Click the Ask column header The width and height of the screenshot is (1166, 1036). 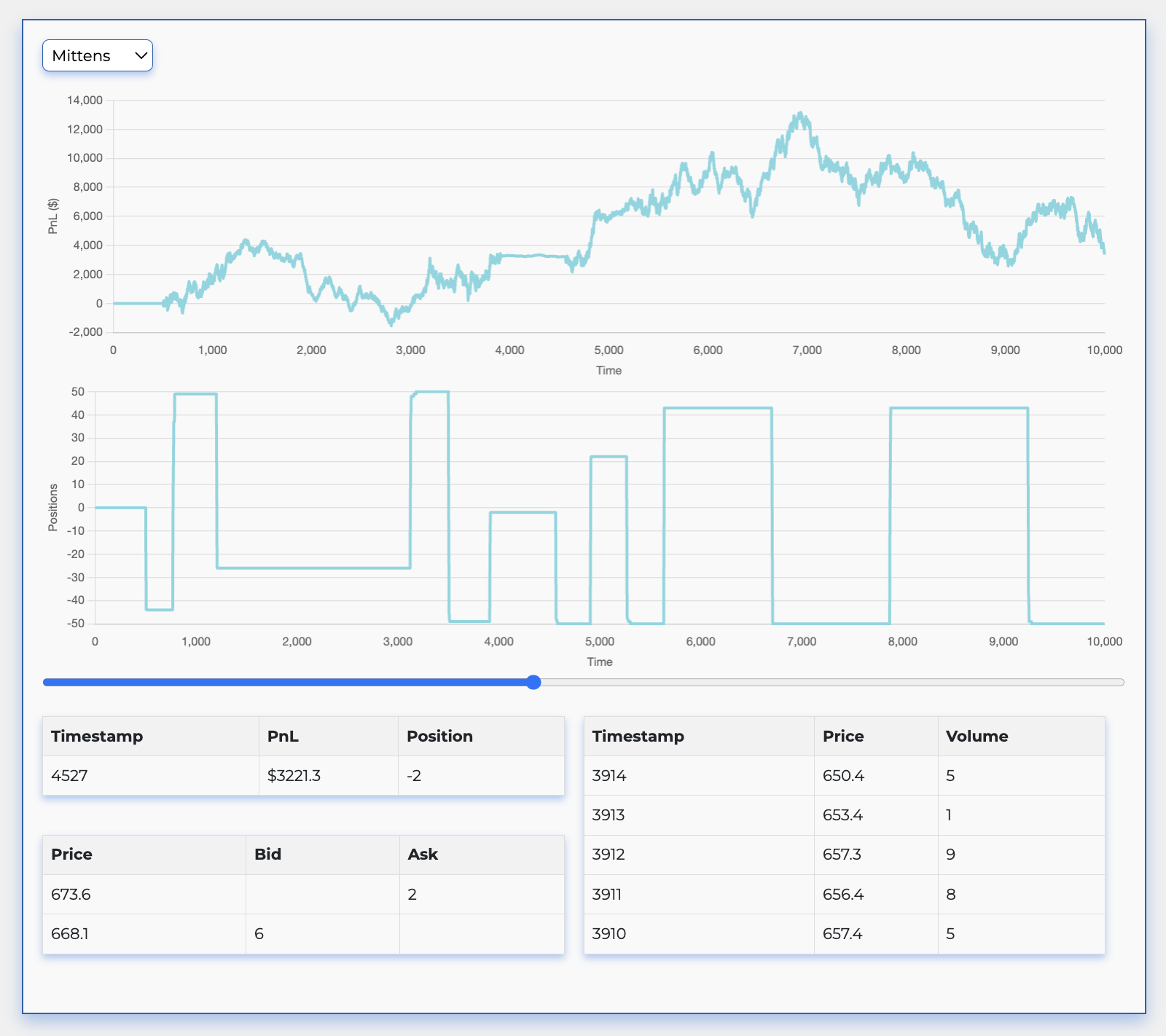pos(482,855)
